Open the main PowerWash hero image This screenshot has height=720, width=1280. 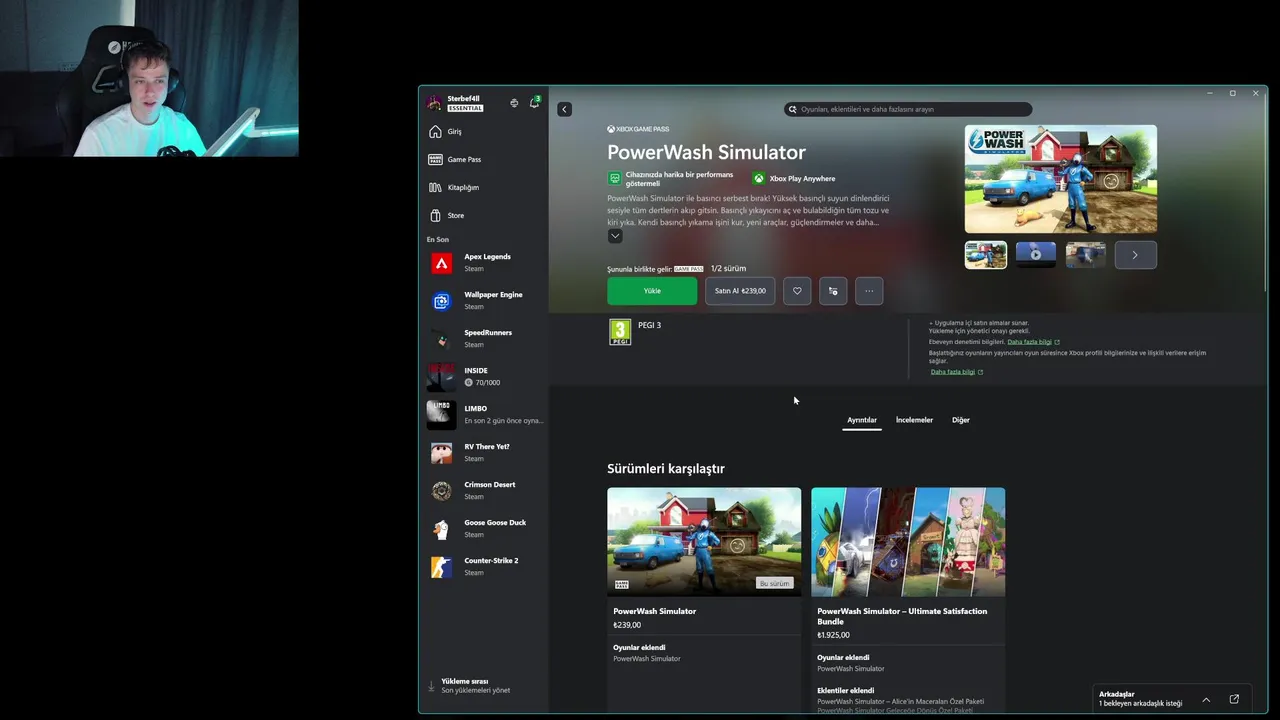coord(1060,179)
